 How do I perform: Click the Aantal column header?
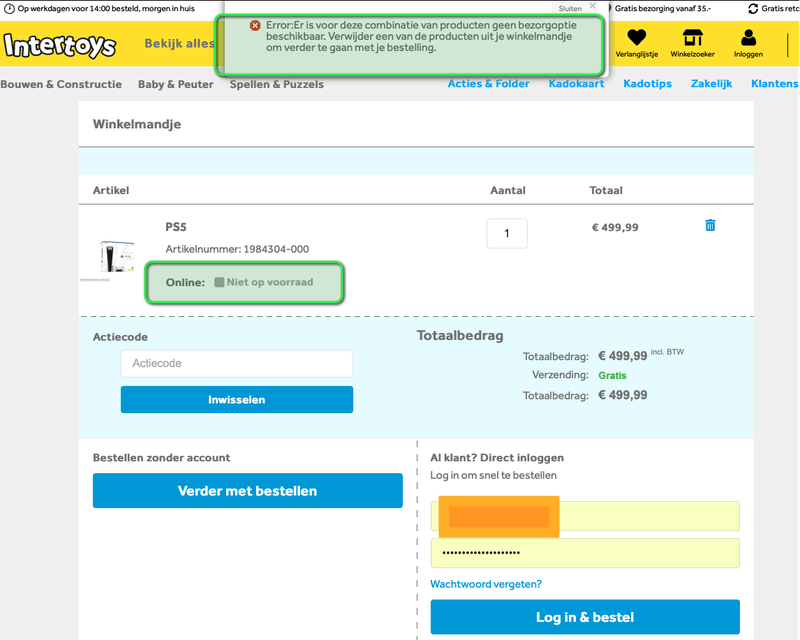pyautogui.click(x=508, y=190)
